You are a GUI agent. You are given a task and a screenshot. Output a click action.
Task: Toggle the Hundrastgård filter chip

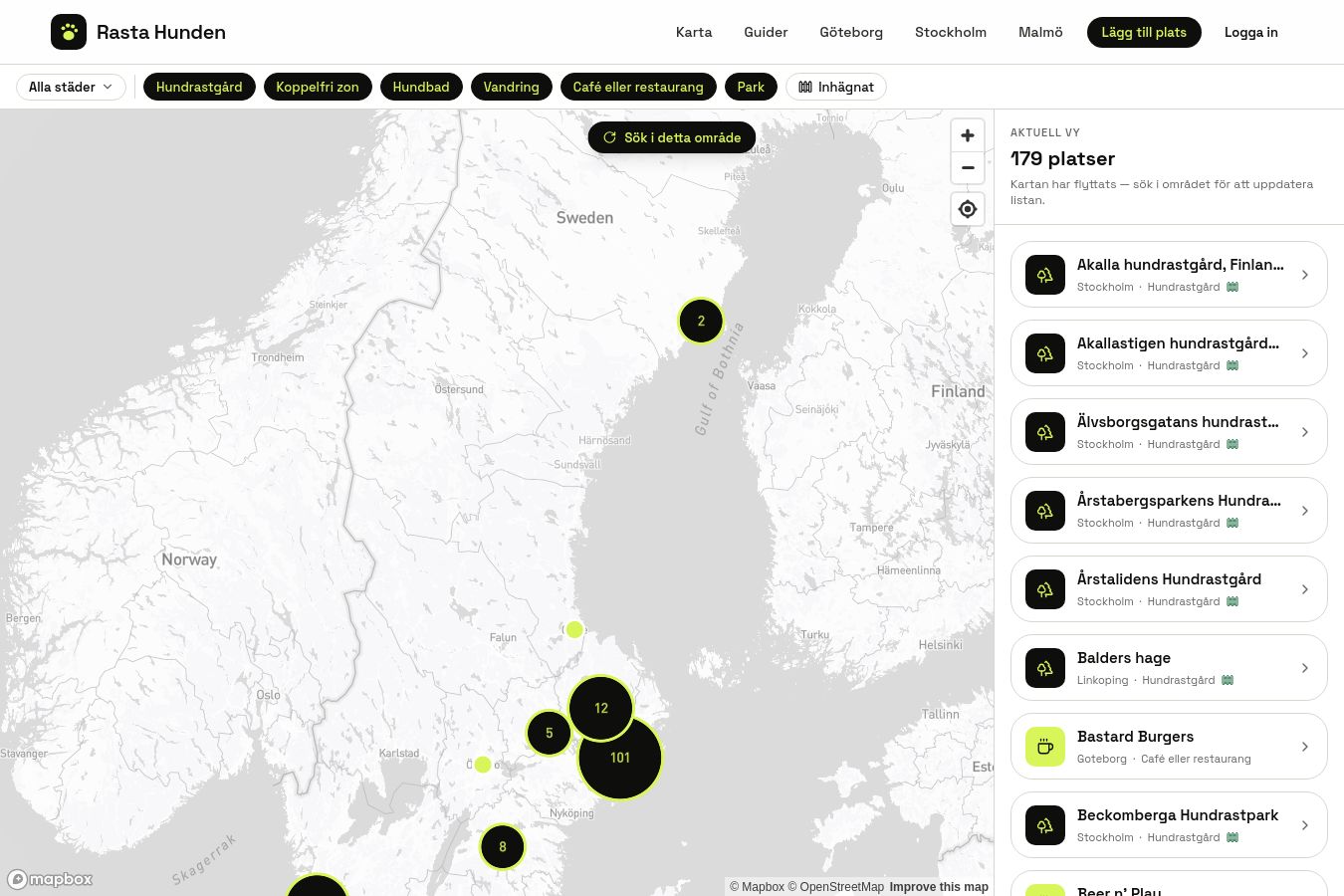point(199,87)
